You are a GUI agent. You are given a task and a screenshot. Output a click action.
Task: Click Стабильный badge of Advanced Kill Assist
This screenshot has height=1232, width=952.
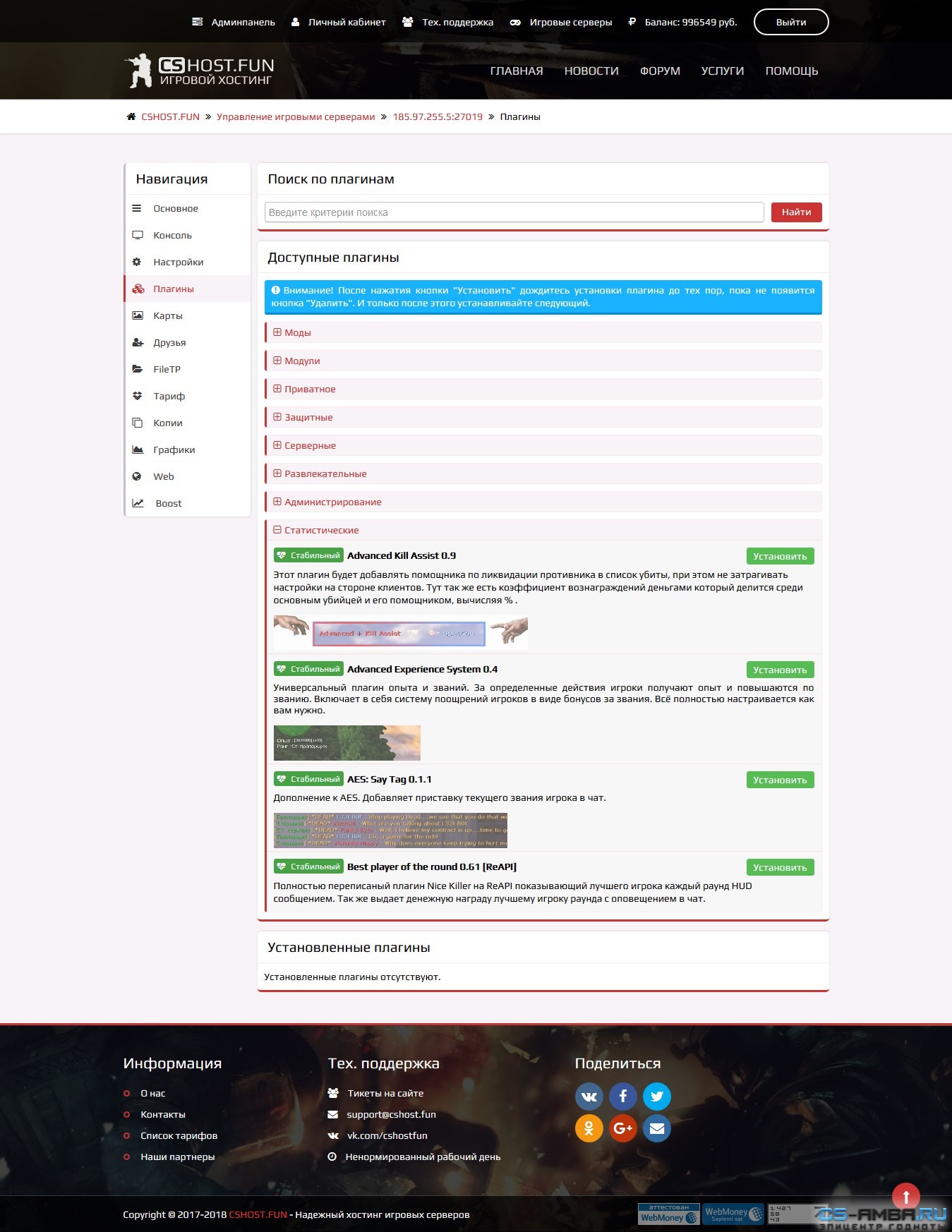308,555
